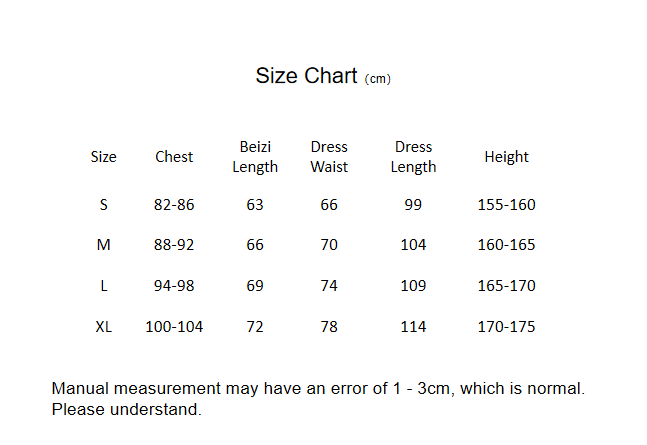Click dress length value 104
The image size is (647, 445).
pyautogui.click(x=413, y=245)
